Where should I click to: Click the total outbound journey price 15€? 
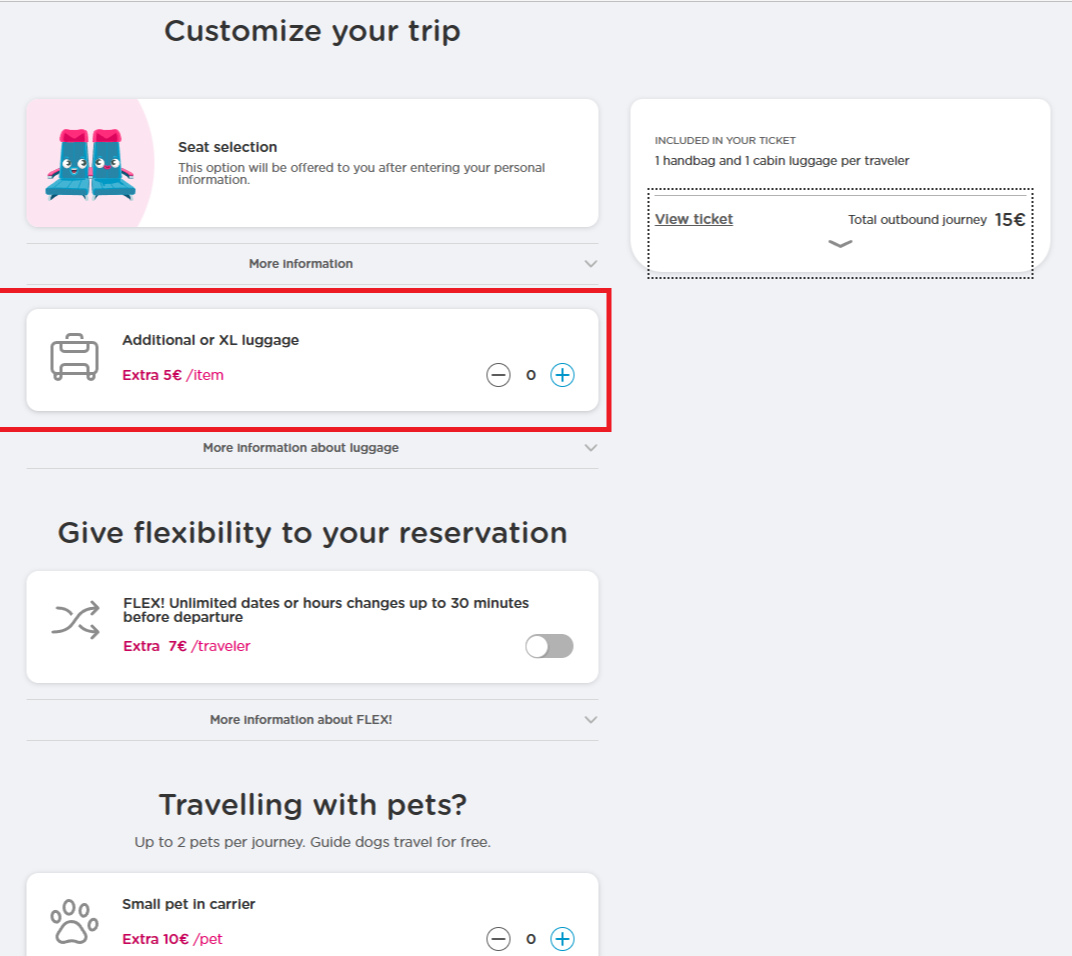pyautogui.click(x=1009, y=220)
